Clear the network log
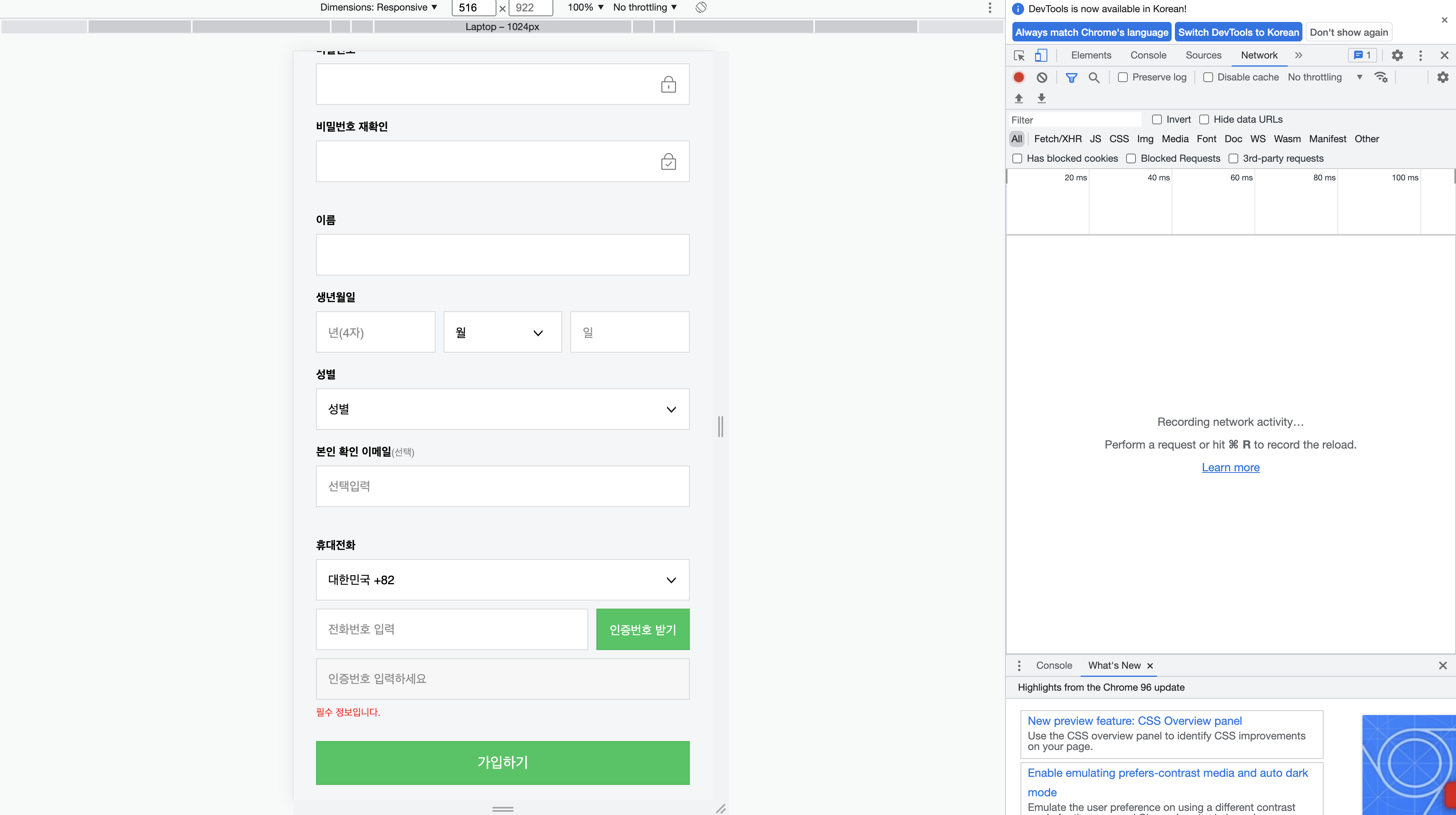The width and height of the screenshot is (1456, 815). (x=1042, y=78)
